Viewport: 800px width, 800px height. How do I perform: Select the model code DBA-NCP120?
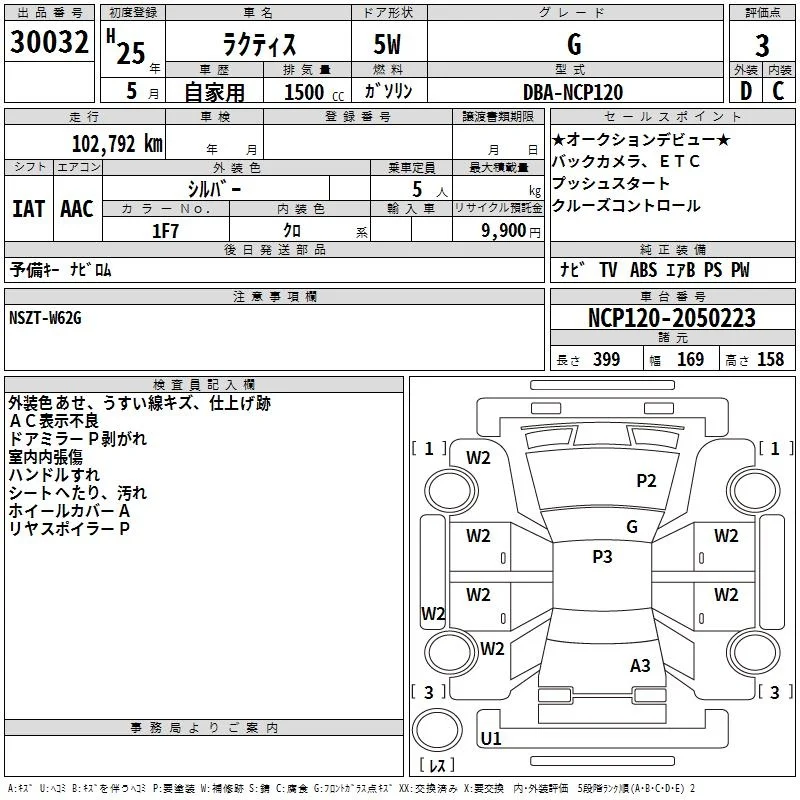click(x=573, y=92)
